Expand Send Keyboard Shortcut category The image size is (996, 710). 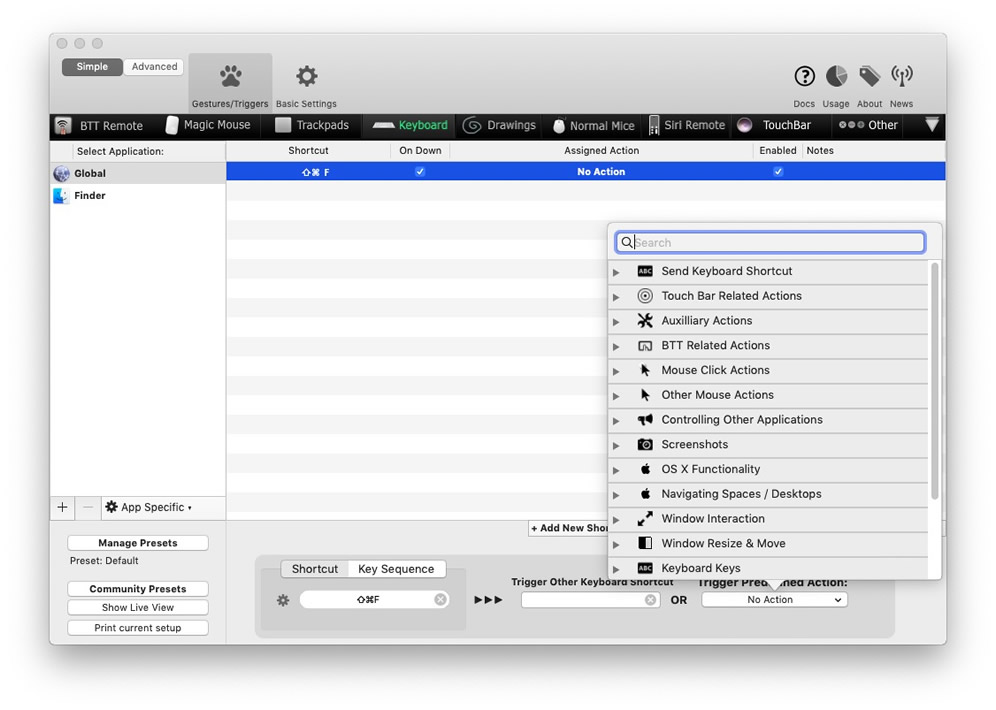[616, 272]
